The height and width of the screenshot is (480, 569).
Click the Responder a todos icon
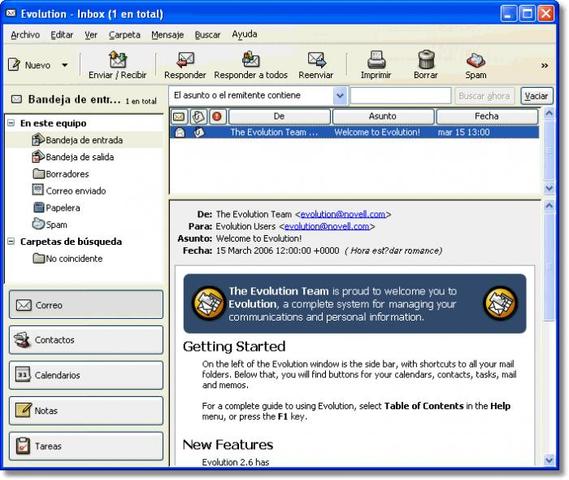point(251,59)
